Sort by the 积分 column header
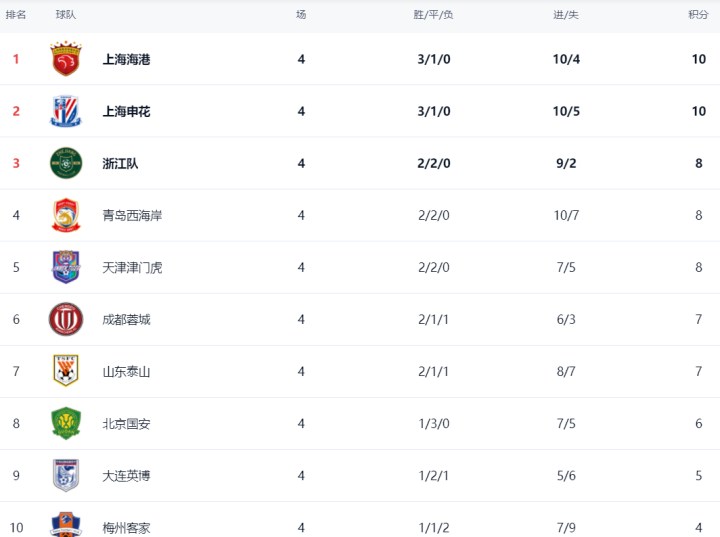Image resolution: width=720 pixels, height=537 pixels. pos(698,15)
